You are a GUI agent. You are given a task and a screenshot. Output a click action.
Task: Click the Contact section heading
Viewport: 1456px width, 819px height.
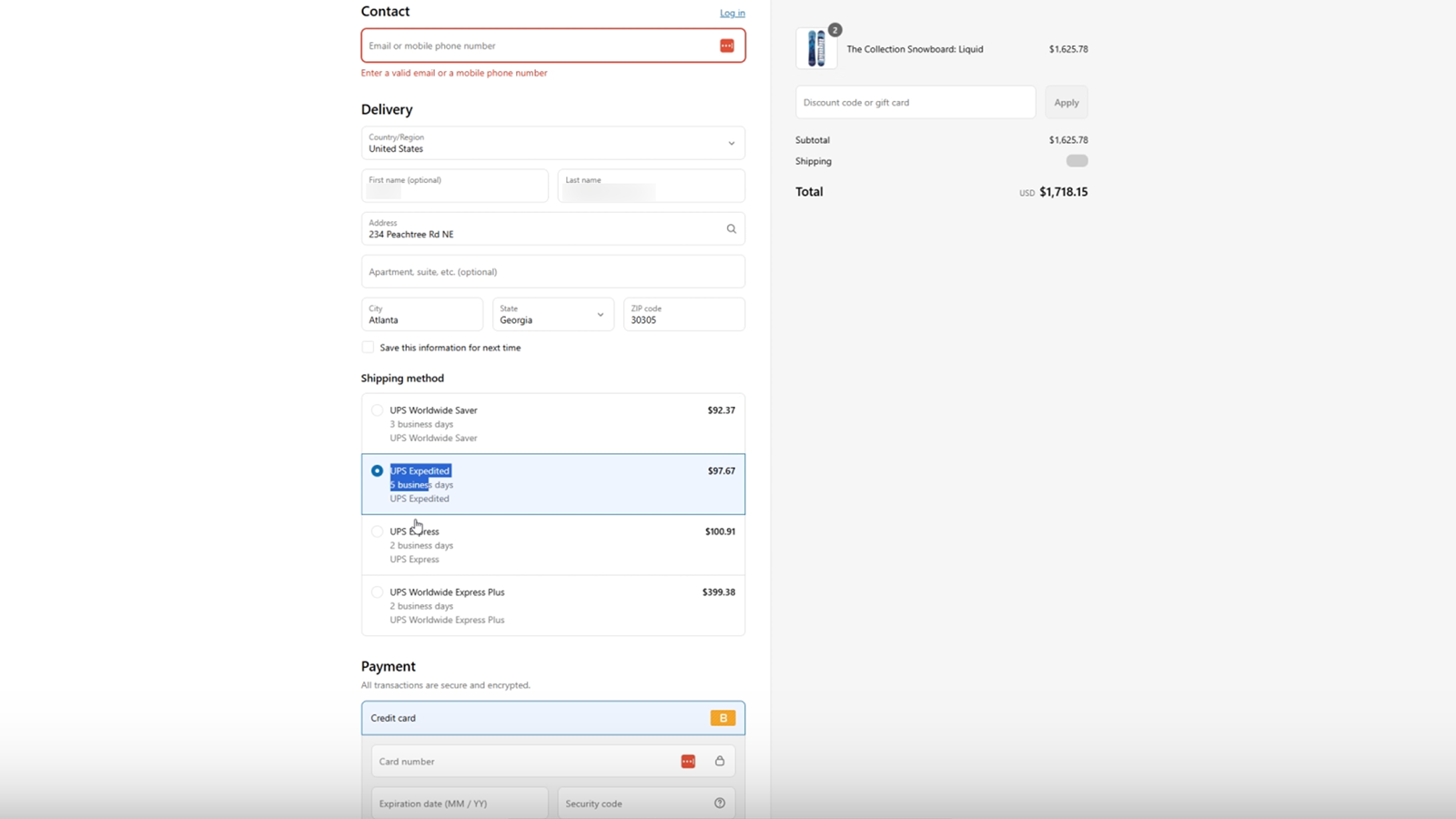tap(384, 11)
